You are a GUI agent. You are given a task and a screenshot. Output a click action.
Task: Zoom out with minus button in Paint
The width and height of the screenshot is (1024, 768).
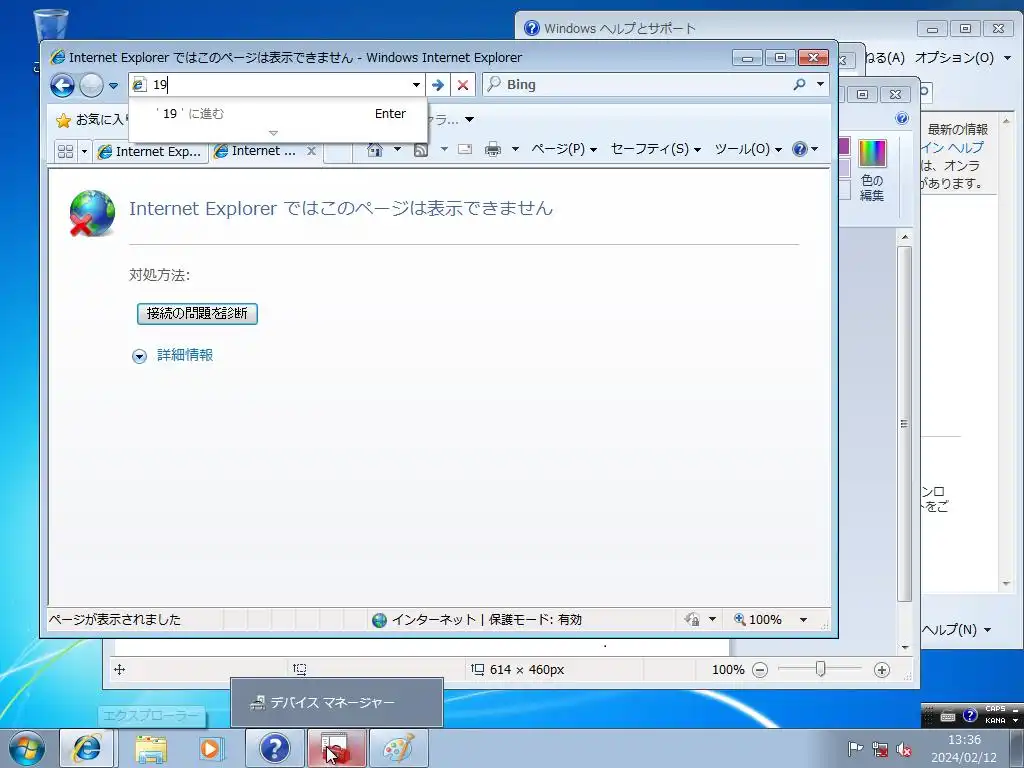760,670
